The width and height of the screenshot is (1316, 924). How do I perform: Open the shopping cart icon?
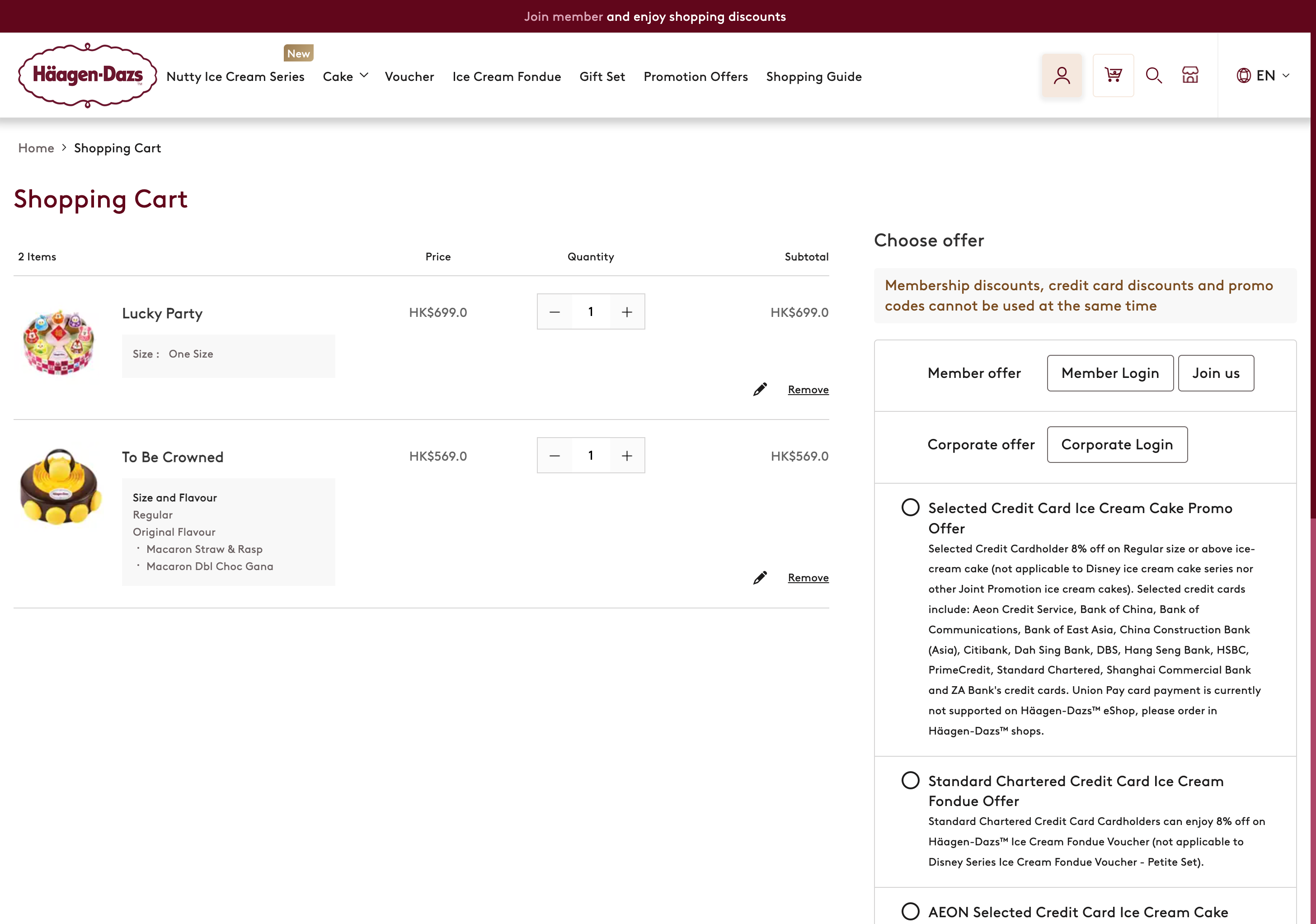(x=1113, y=75)
